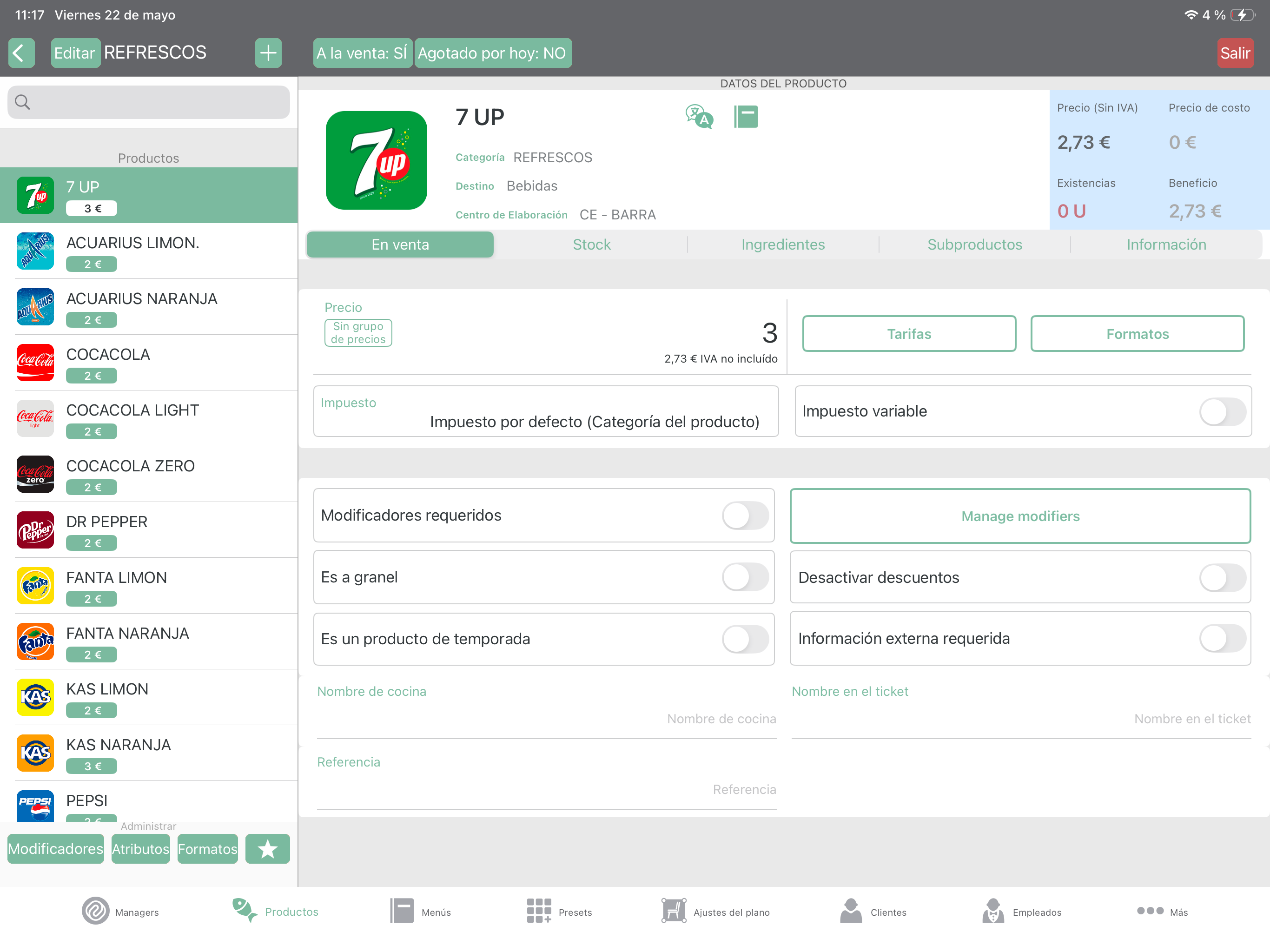Screen dimensions: 1270x952
Task: Open Productos in the bottom bar
Action: point(275,911)
